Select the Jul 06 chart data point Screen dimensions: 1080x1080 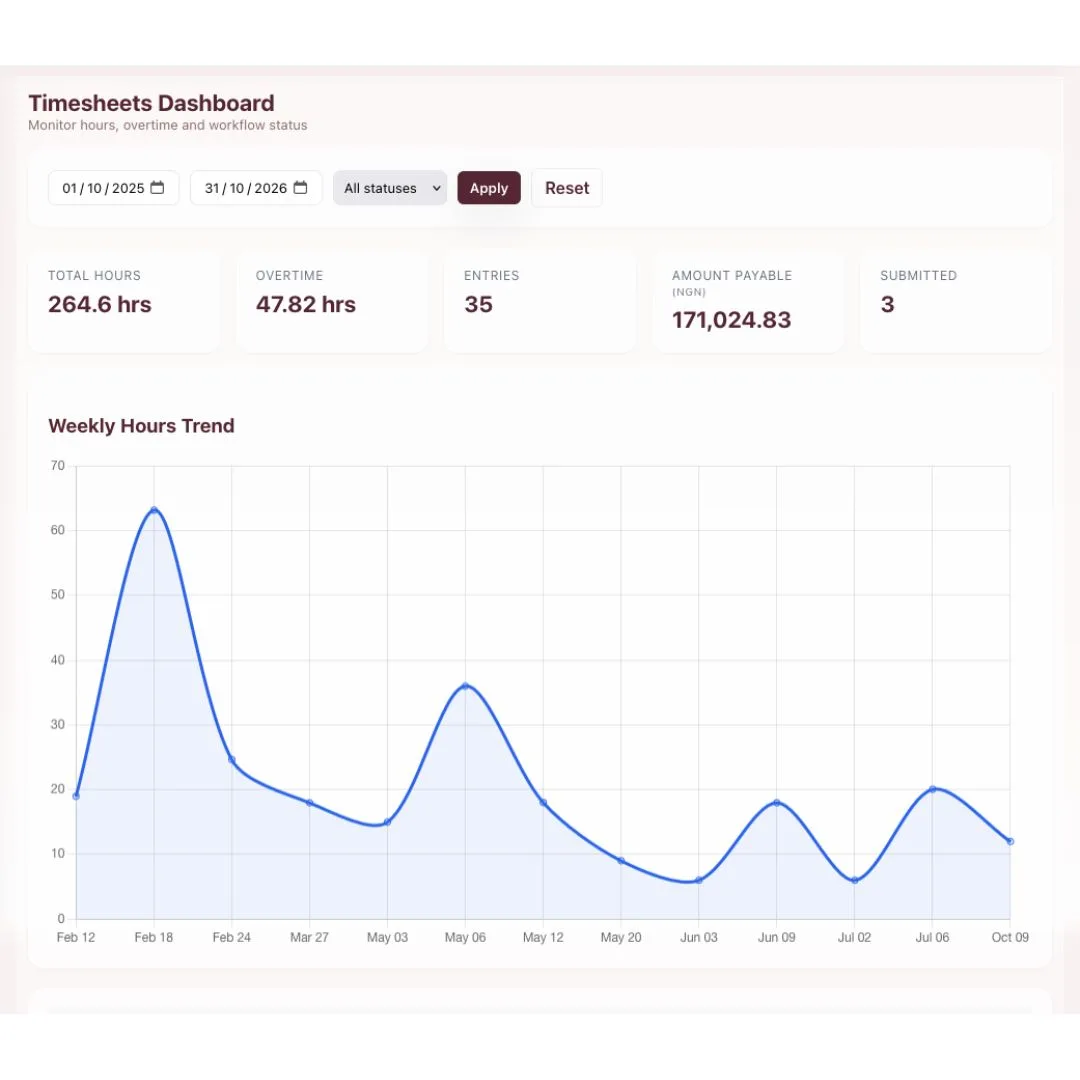(933, 789)
